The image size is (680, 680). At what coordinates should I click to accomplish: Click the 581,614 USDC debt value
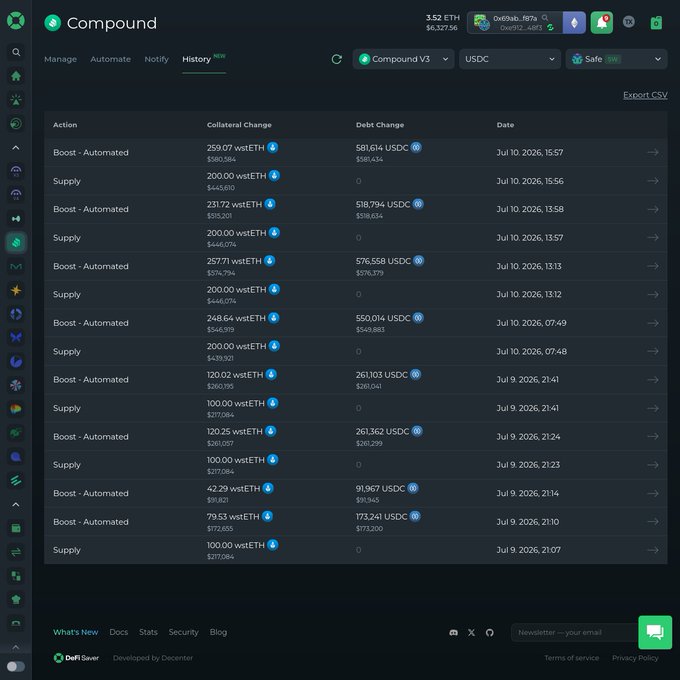coord(382,148)
